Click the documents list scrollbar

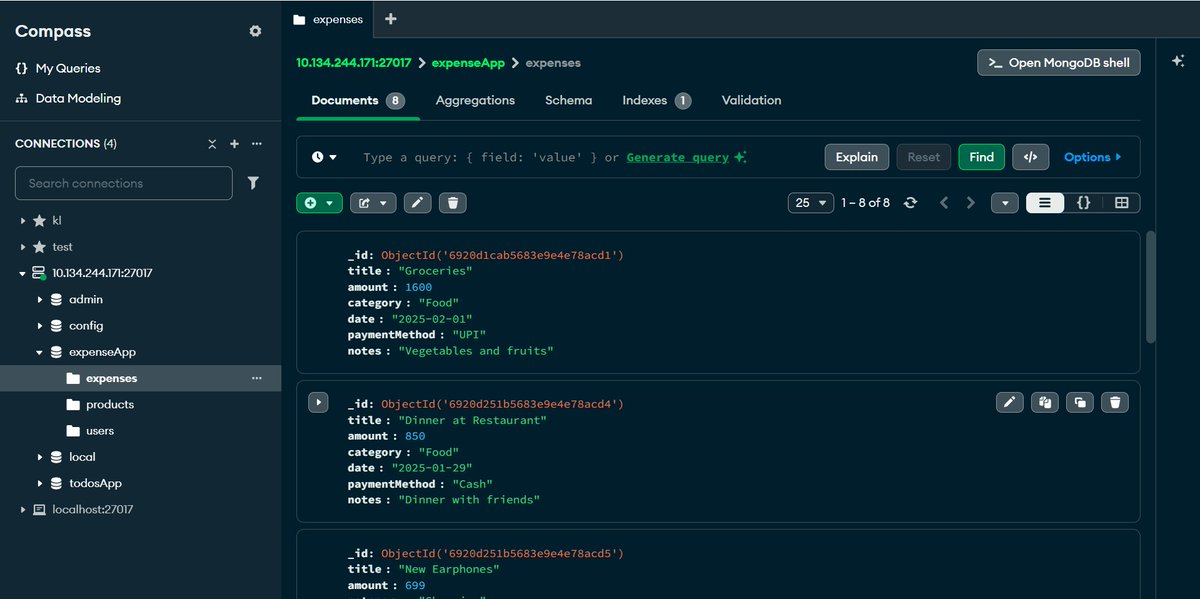pyautogui.click(x=1150, y=288)
